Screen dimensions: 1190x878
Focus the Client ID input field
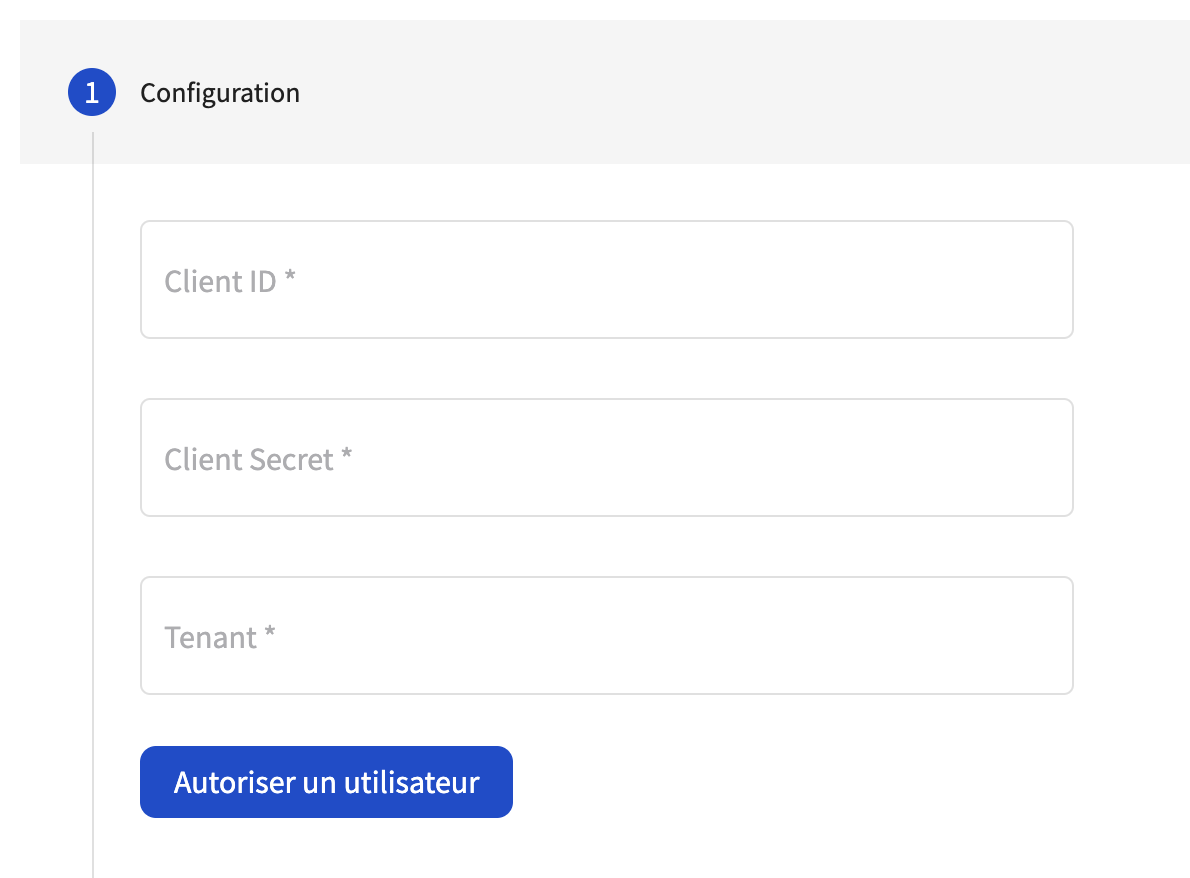[x=606, y=279]
